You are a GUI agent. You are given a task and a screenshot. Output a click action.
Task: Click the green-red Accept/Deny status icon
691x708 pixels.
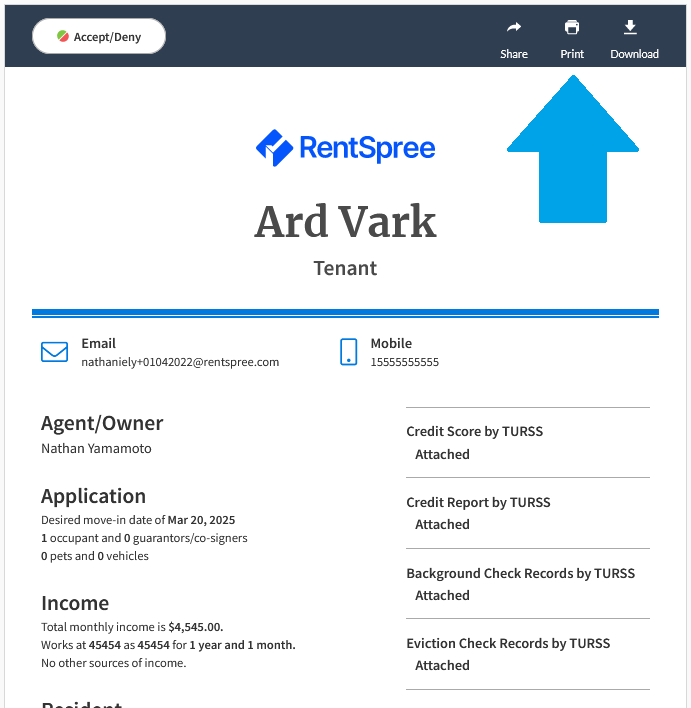coord(63,36)
